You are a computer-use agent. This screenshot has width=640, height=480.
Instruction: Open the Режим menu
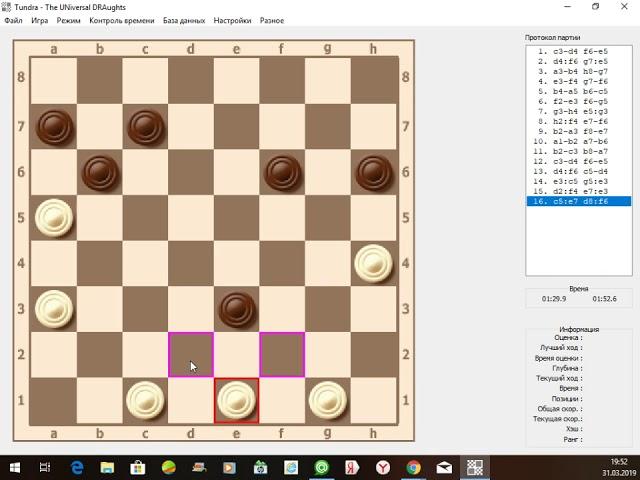coord(68,20)
